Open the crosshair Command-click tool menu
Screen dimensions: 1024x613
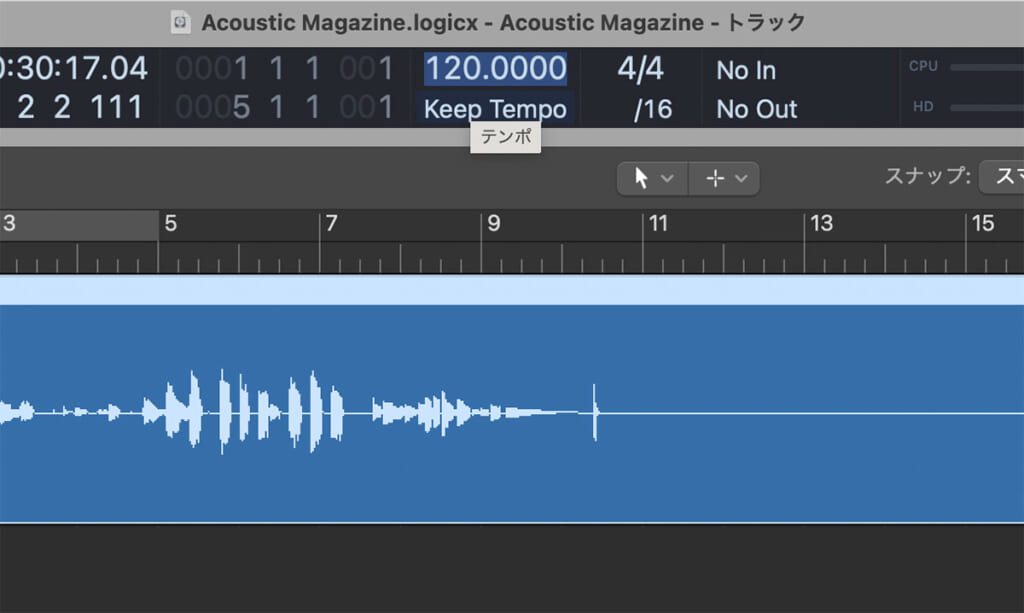pyautogui.click(x=726, y=178)
